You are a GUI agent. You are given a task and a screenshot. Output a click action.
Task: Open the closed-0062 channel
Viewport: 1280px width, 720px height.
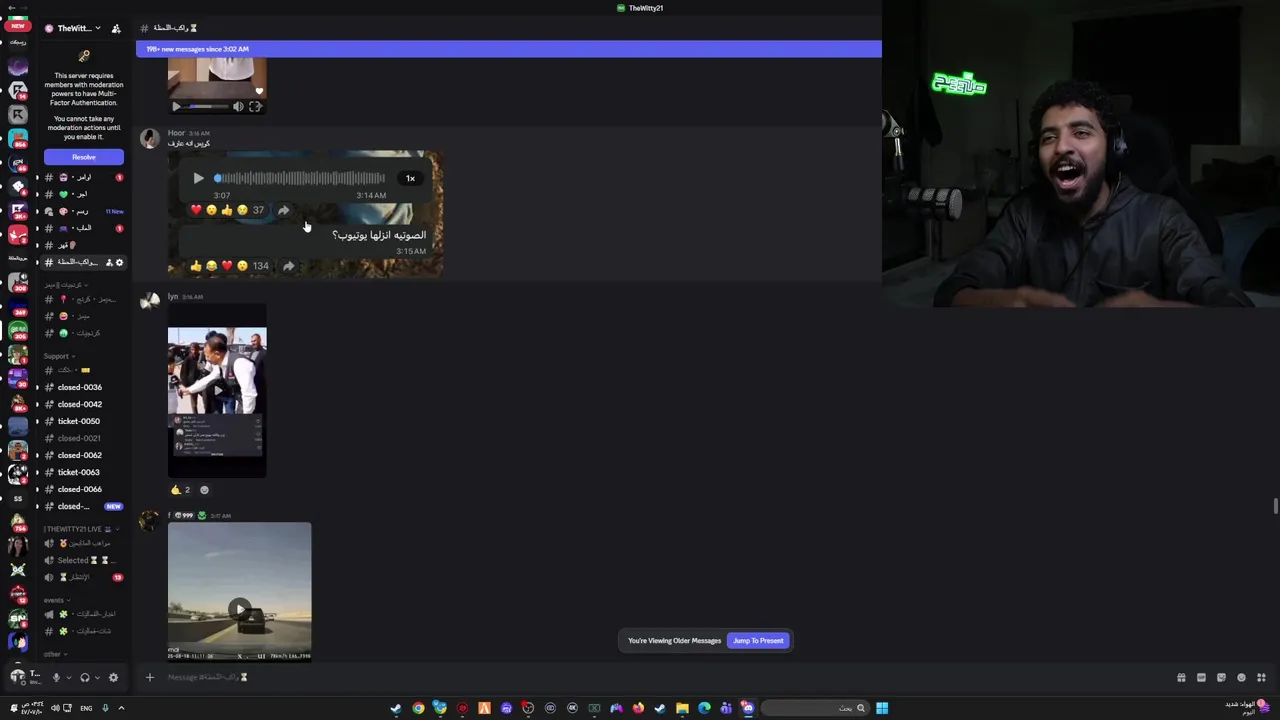click(80, 455)
